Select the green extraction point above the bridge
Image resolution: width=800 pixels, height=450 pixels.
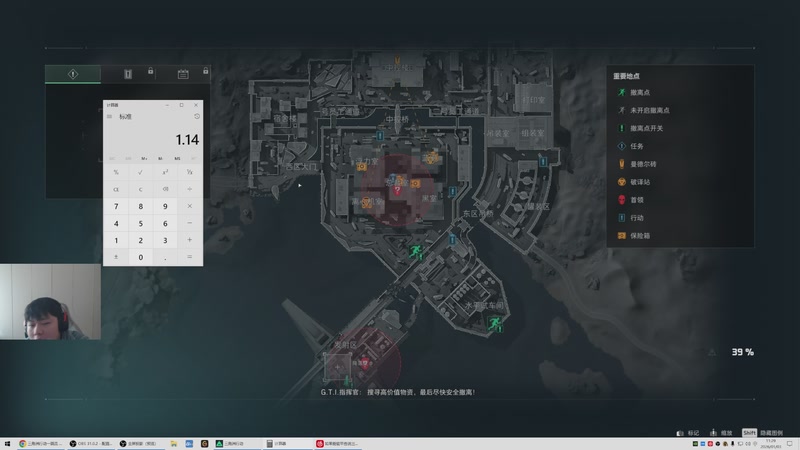point(416,252)
